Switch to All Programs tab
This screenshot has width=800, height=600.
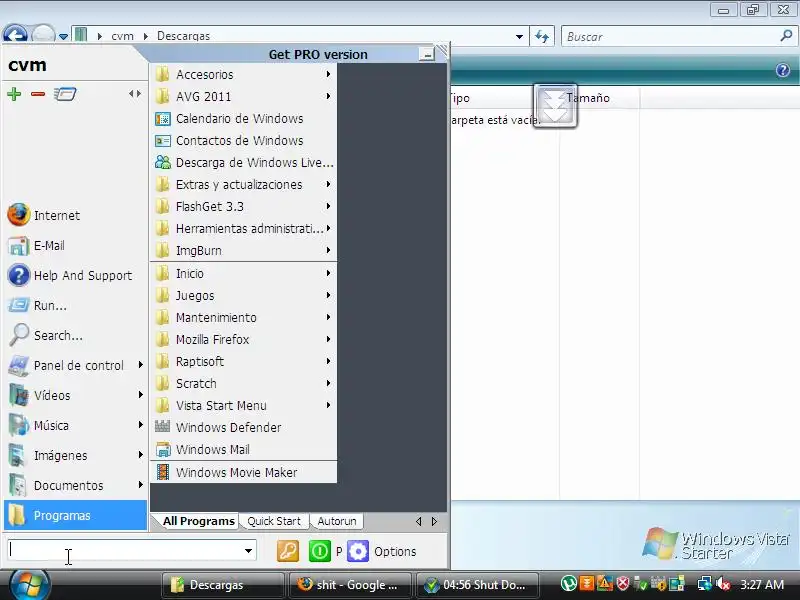(x=198, y=521)
